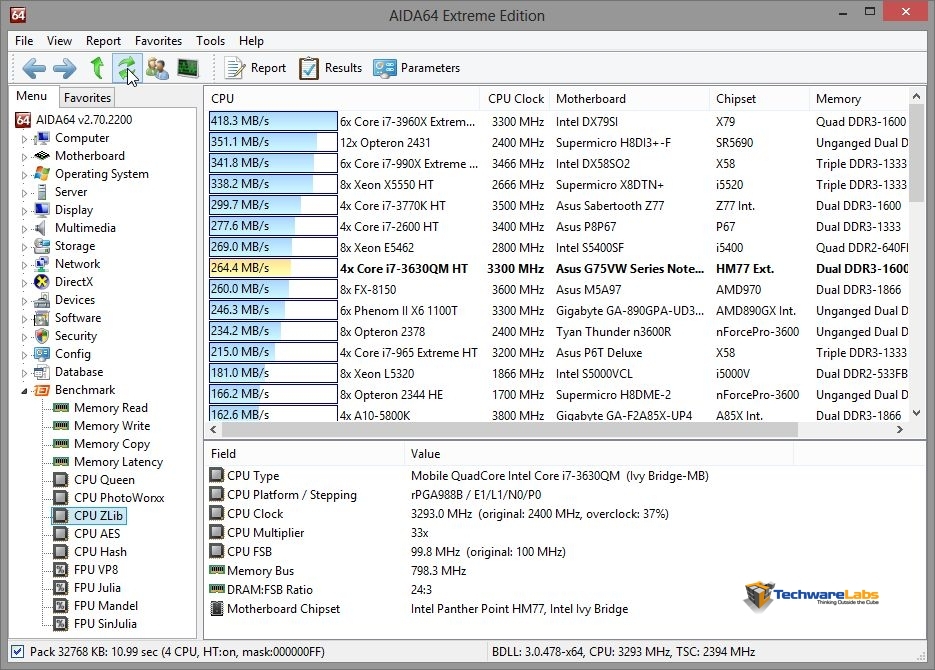The width and height of the screenshot is (935, 670).
Task: Click the results list horizontal scrollbar thumb
Action: click(509, 429)
